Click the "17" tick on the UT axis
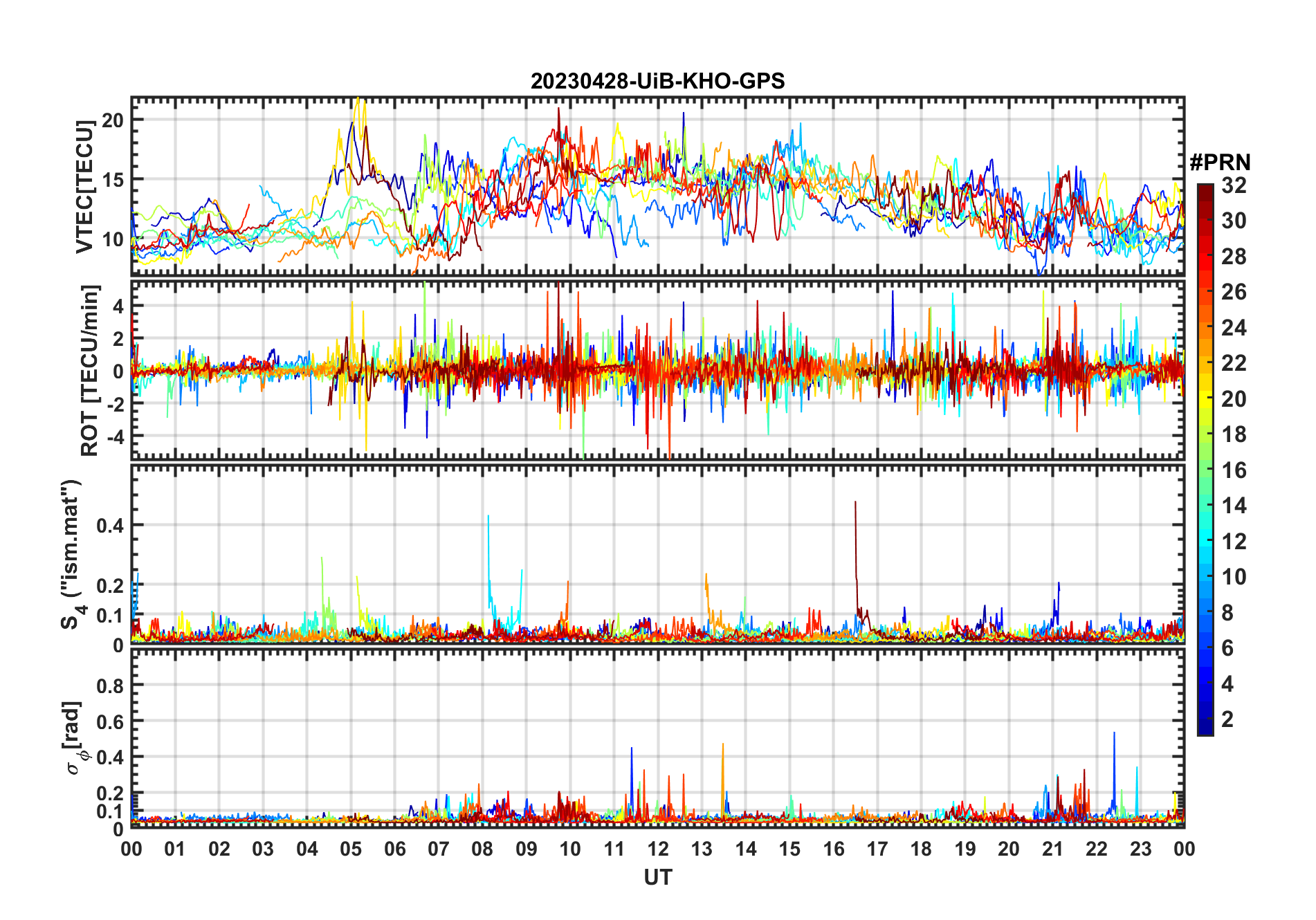This screenshot has height=920, width=1316. [877, 849]
